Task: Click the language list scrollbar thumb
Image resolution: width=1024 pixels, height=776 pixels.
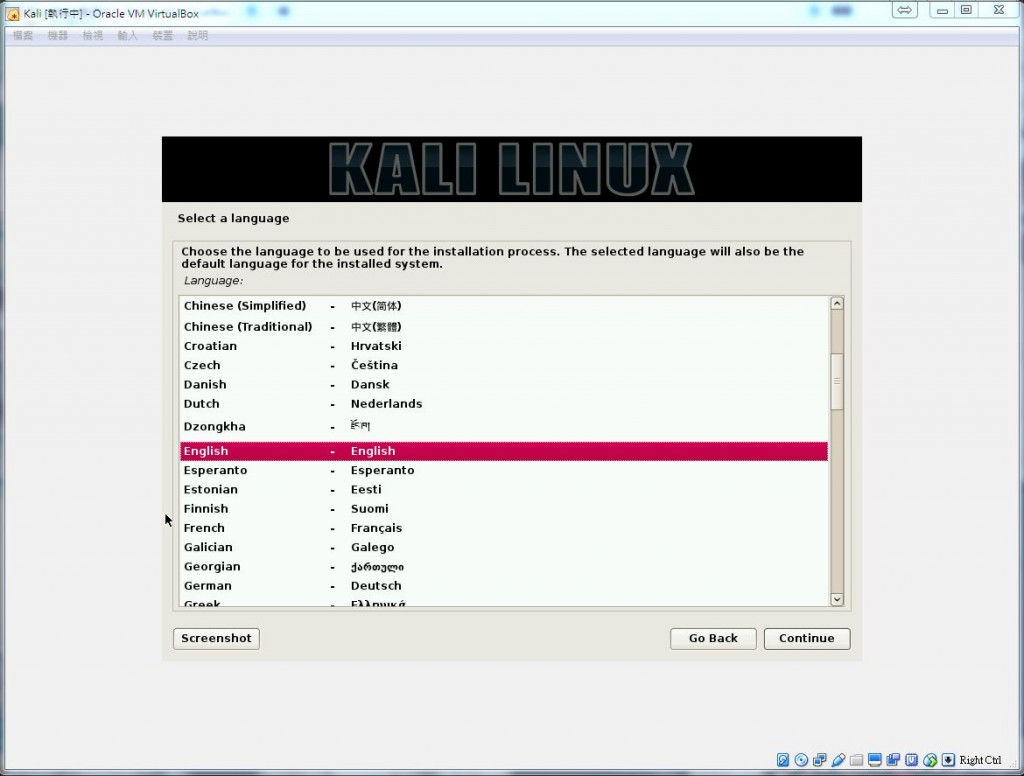Action: point(837,381)
